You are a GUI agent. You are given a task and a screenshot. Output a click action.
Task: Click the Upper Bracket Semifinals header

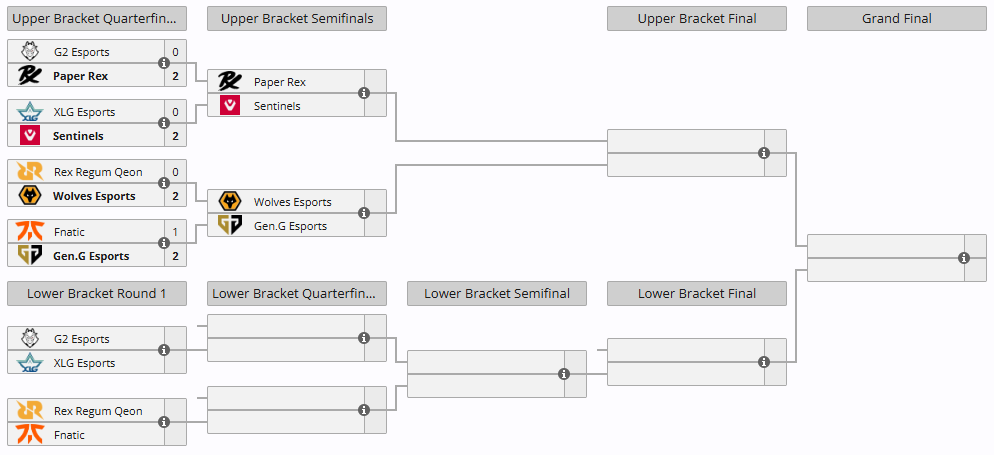tap(297, 19)
